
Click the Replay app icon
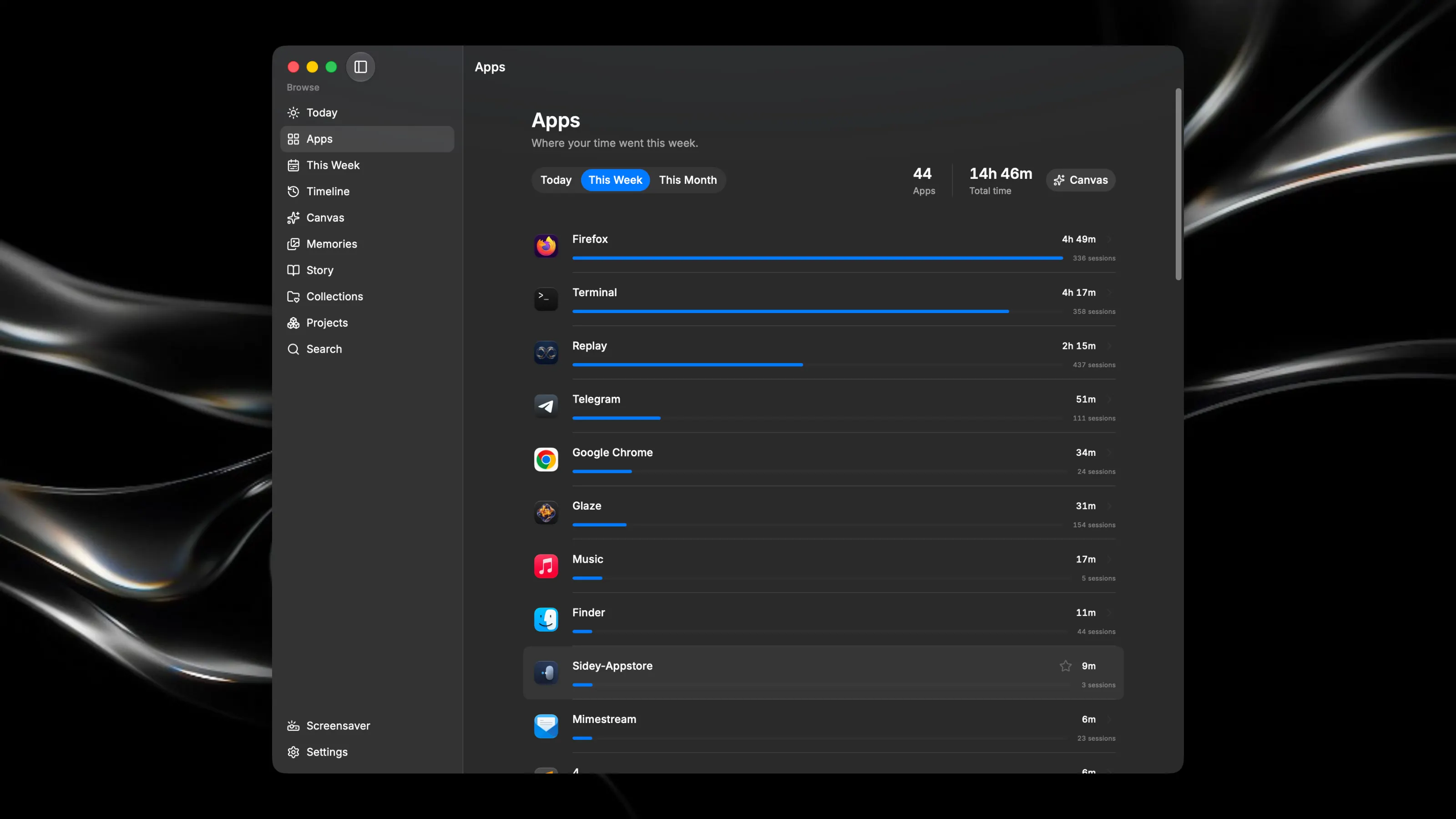click(546, 353)
